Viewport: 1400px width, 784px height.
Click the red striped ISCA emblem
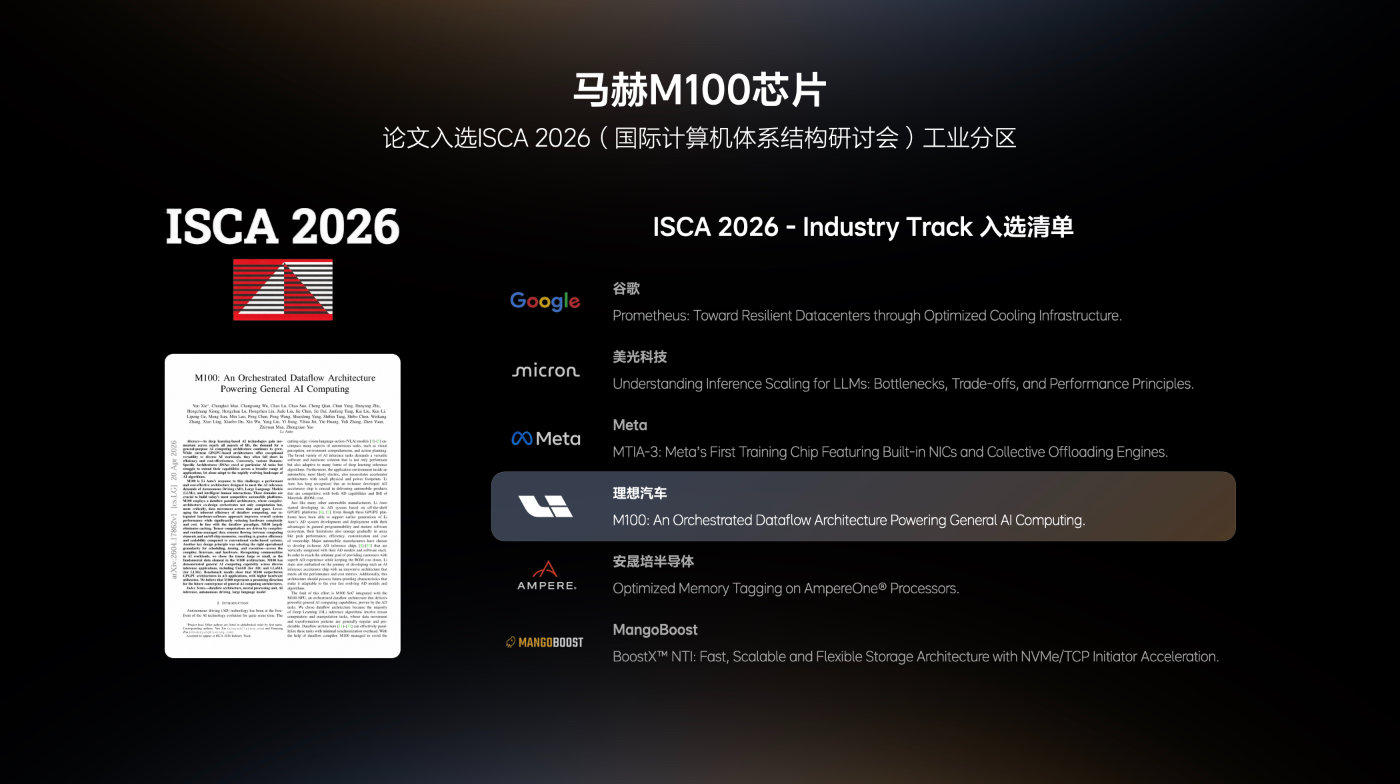[283, 289]
